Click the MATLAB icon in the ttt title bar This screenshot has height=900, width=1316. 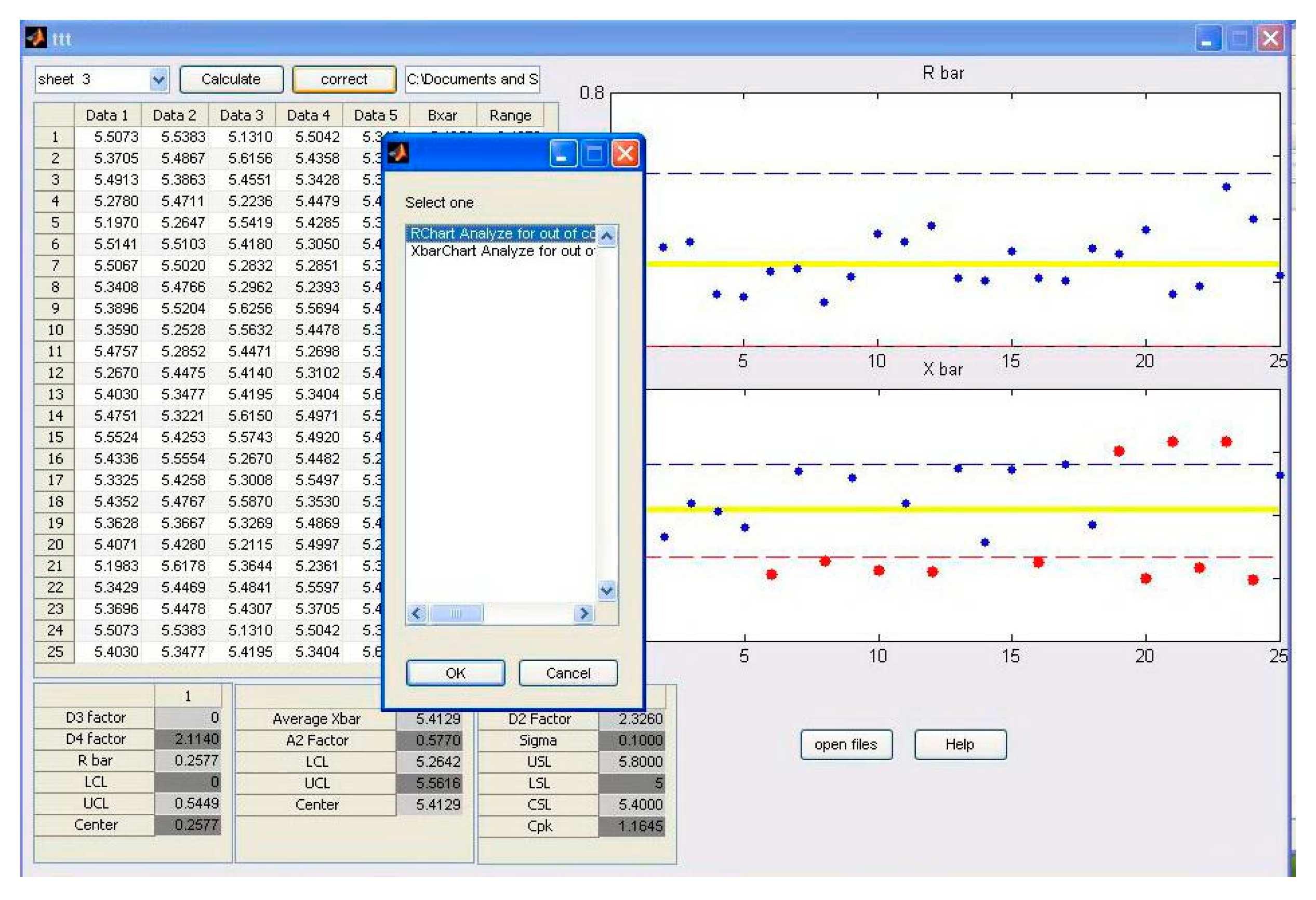[35, 38]
